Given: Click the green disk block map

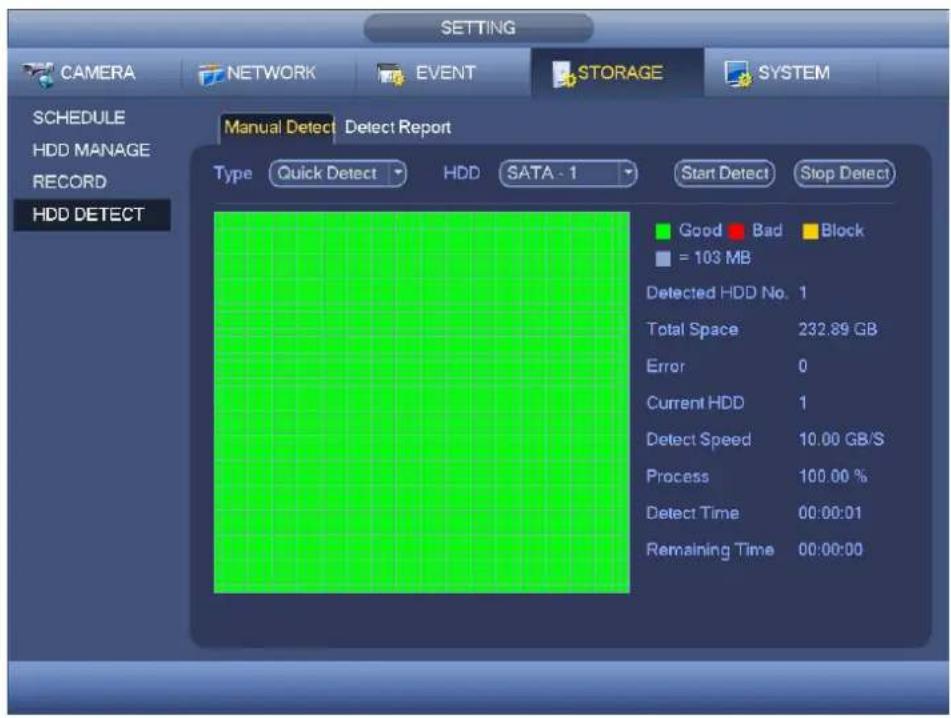Looking at the screenshot, I should [422, 402].
